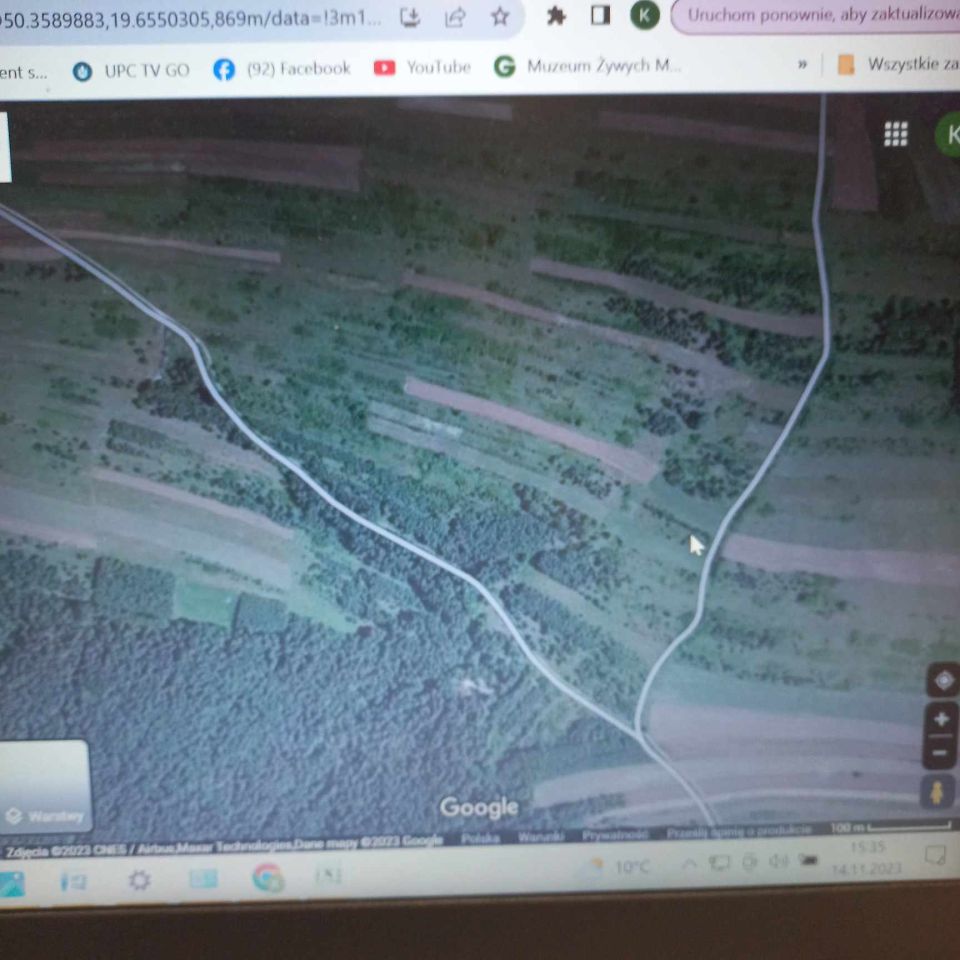This screenshot has width=960, height=960.
Task: Click the zoom out minus control on the map
Action: point(940,751)
